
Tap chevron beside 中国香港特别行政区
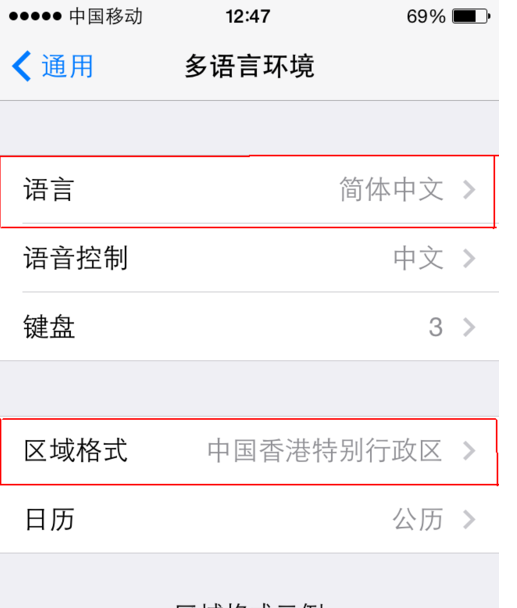pyautogui.click(x=469, y=451)
